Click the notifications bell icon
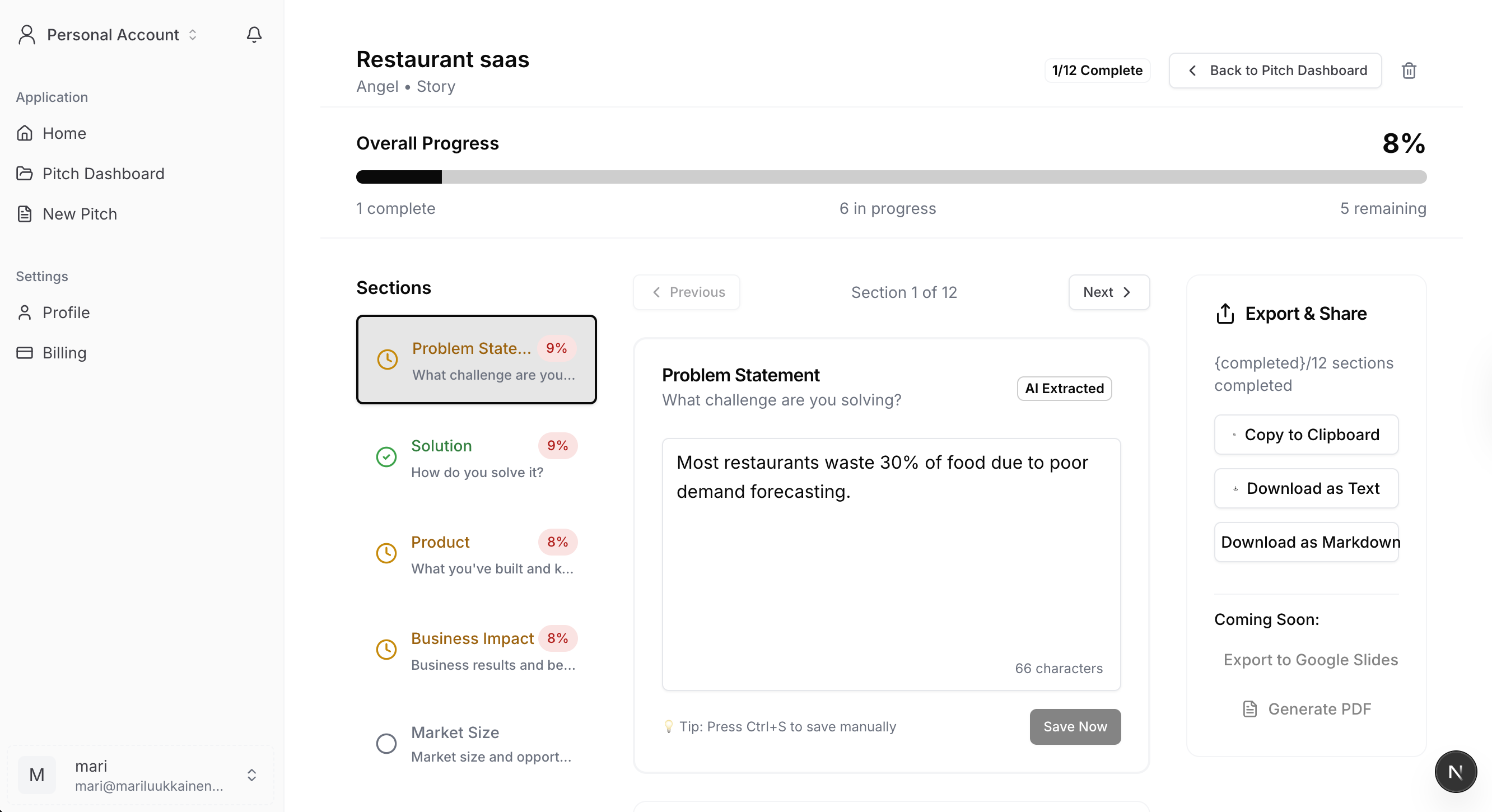Viewport: 1492px width, 812px height. pyautogui.click(x=254, y=35)
